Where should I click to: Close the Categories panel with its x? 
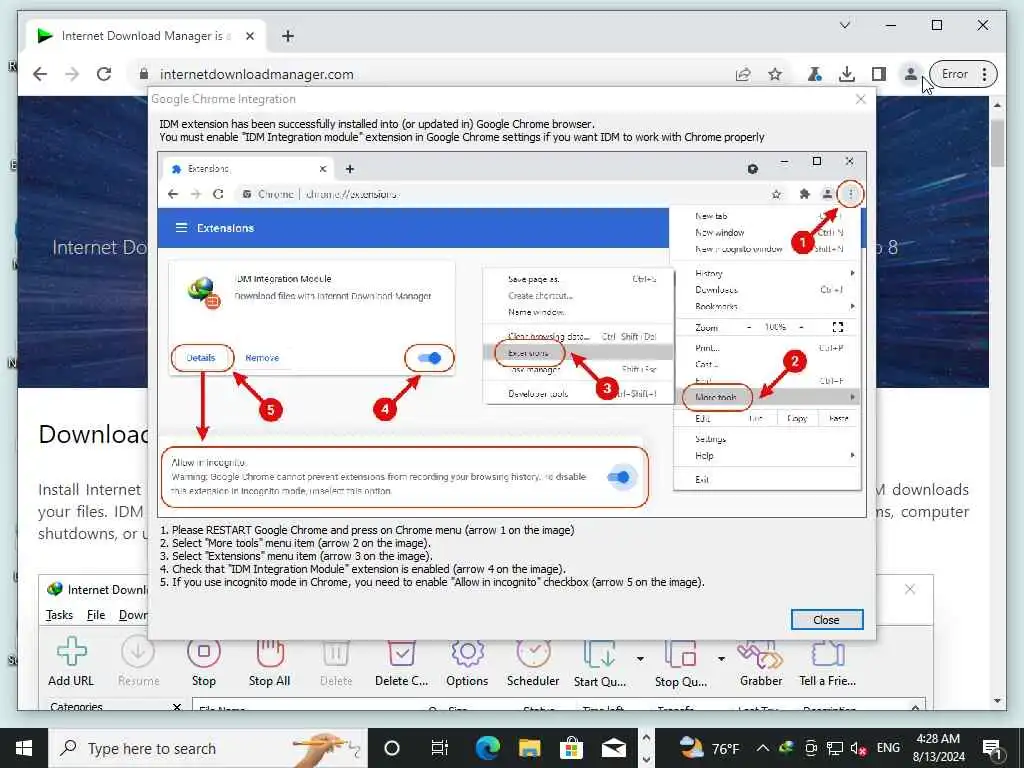click(x=177, y=707)
